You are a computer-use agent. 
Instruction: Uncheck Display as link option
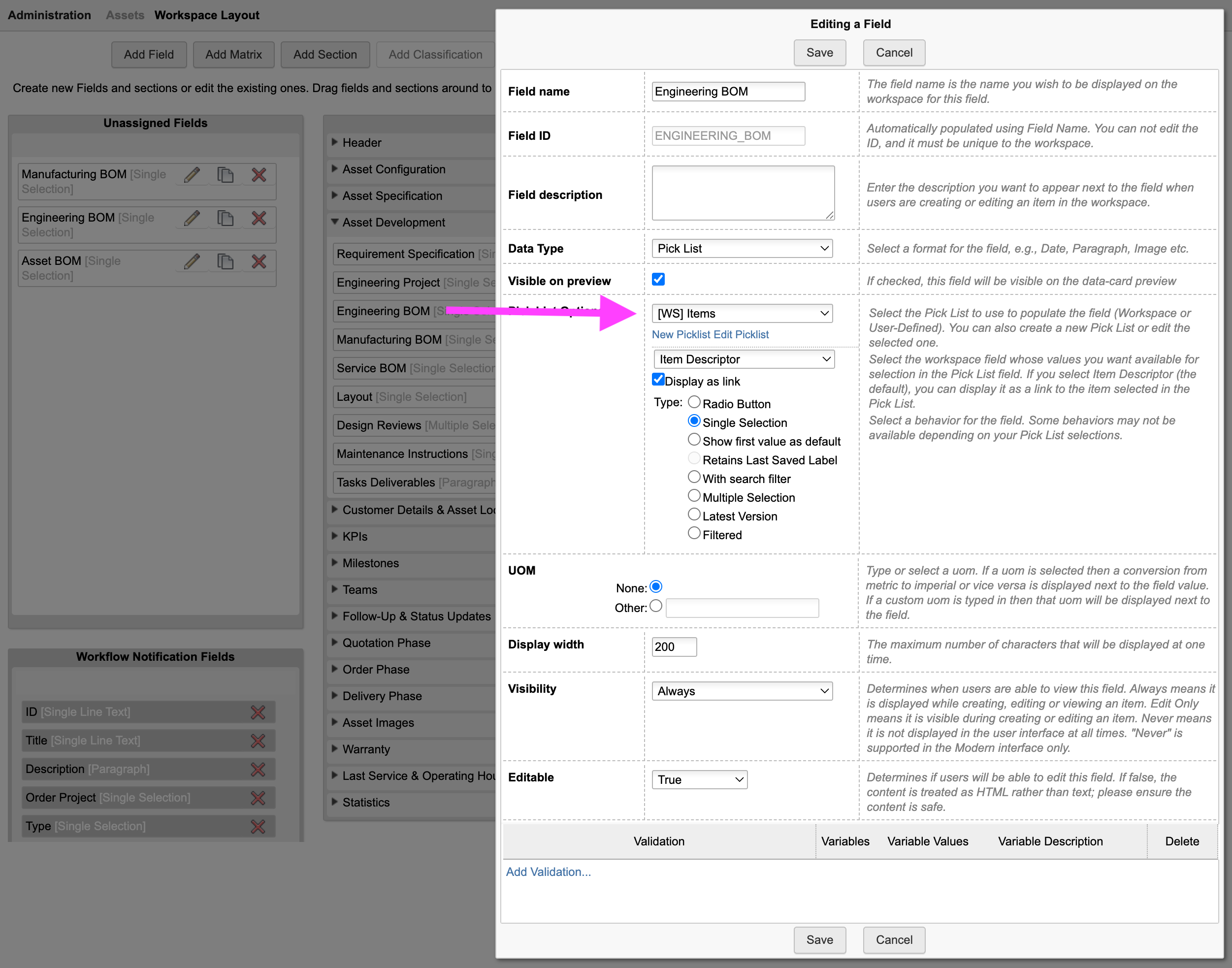click(658, 380)
